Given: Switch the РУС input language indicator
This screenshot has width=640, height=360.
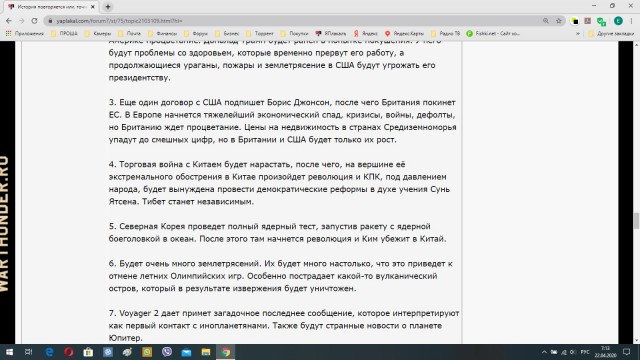Looking at the screenshot, I should click(585, 352).
